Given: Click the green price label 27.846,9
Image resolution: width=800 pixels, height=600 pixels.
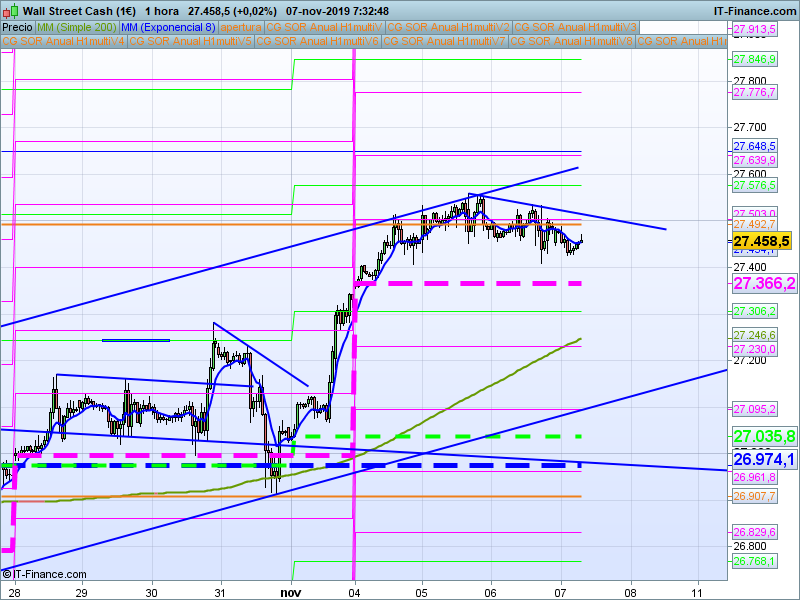Looking at the screenshot, I should [x=754, y=59].
